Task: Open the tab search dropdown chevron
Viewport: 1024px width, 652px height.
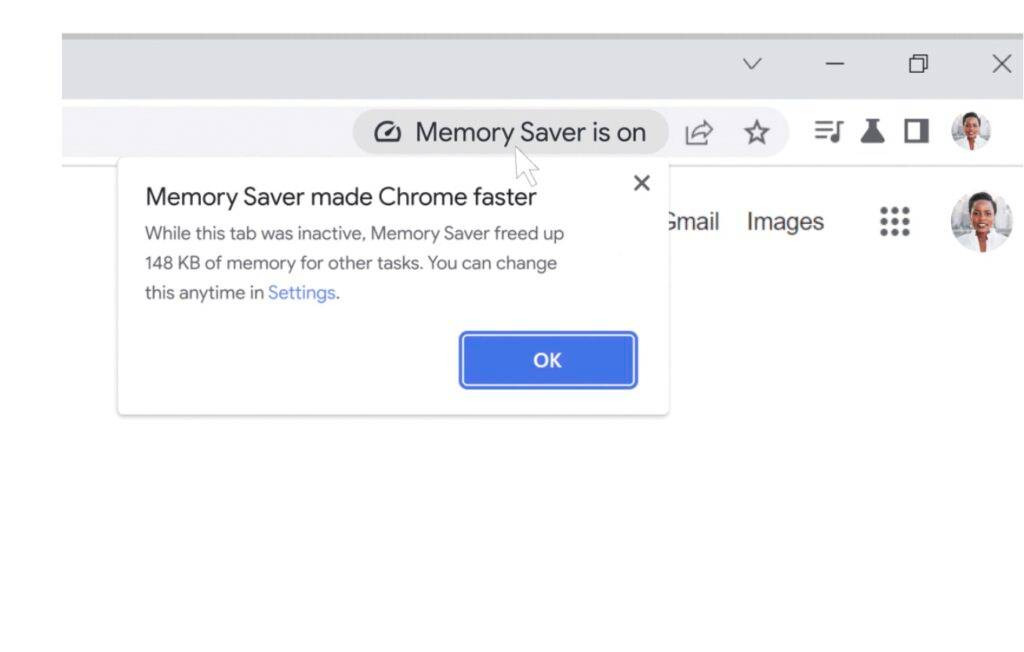Action: tap(751, 63)
